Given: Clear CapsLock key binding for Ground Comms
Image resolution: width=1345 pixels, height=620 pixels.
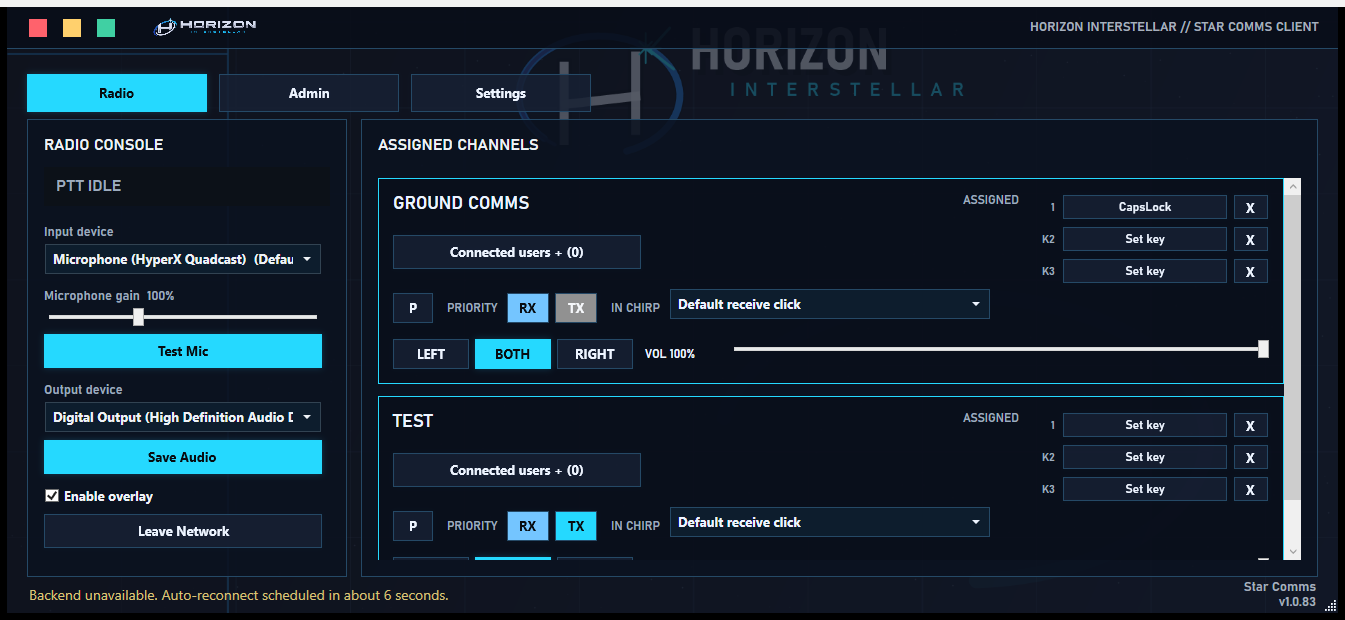Looking at the screenshot, I should point(1250,207).
